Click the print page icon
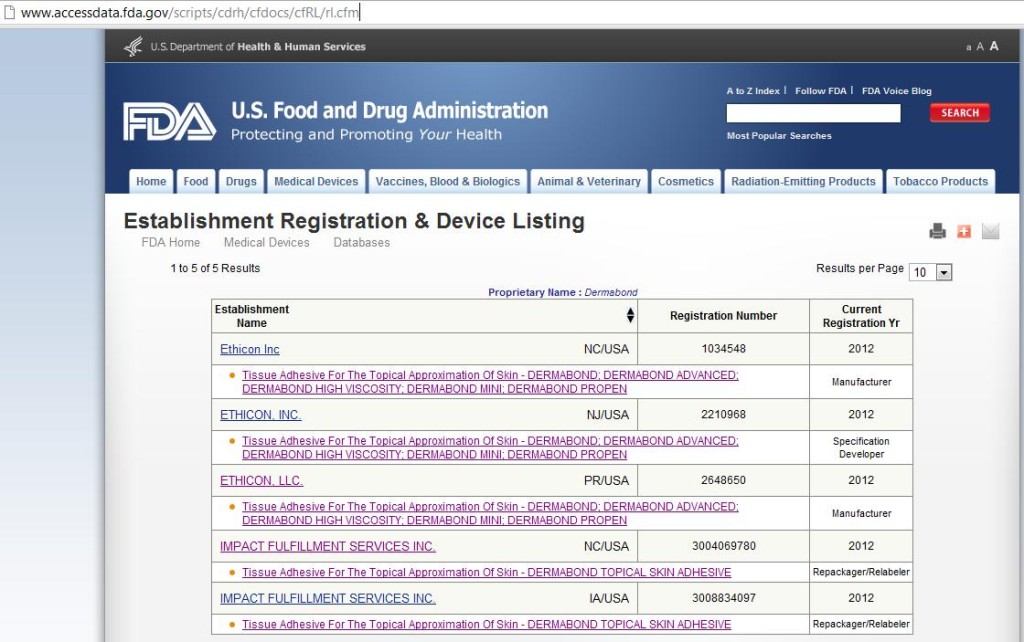The image size is (1024, 642). point(938,231)
